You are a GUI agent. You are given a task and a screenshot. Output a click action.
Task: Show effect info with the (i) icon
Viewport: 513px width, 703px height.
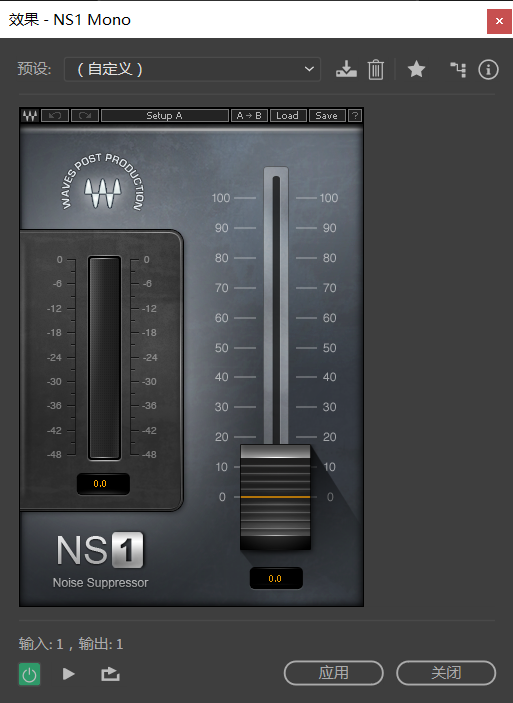click(x=488, y=69)
